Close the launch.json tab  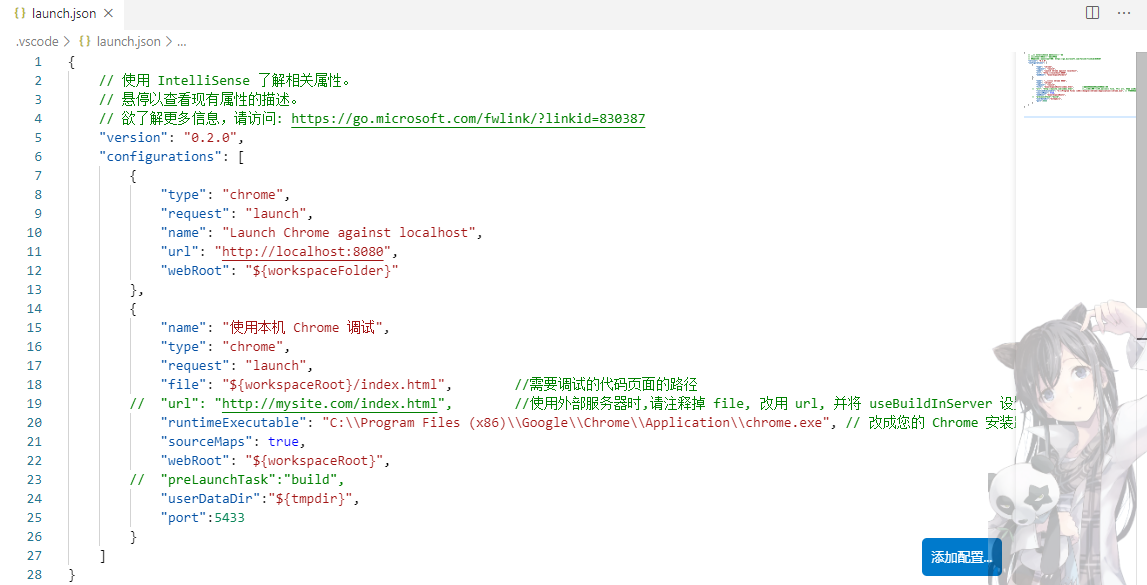pos(108,13)
